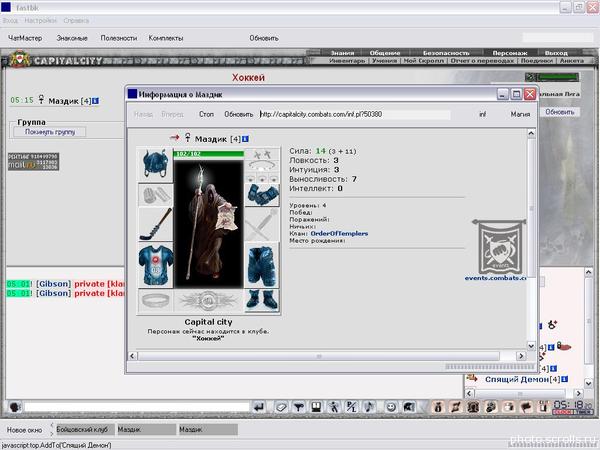This screenshot has width=600, height=450.
Task: Click the round icon left of chat input
Action: tap(15, 407)
